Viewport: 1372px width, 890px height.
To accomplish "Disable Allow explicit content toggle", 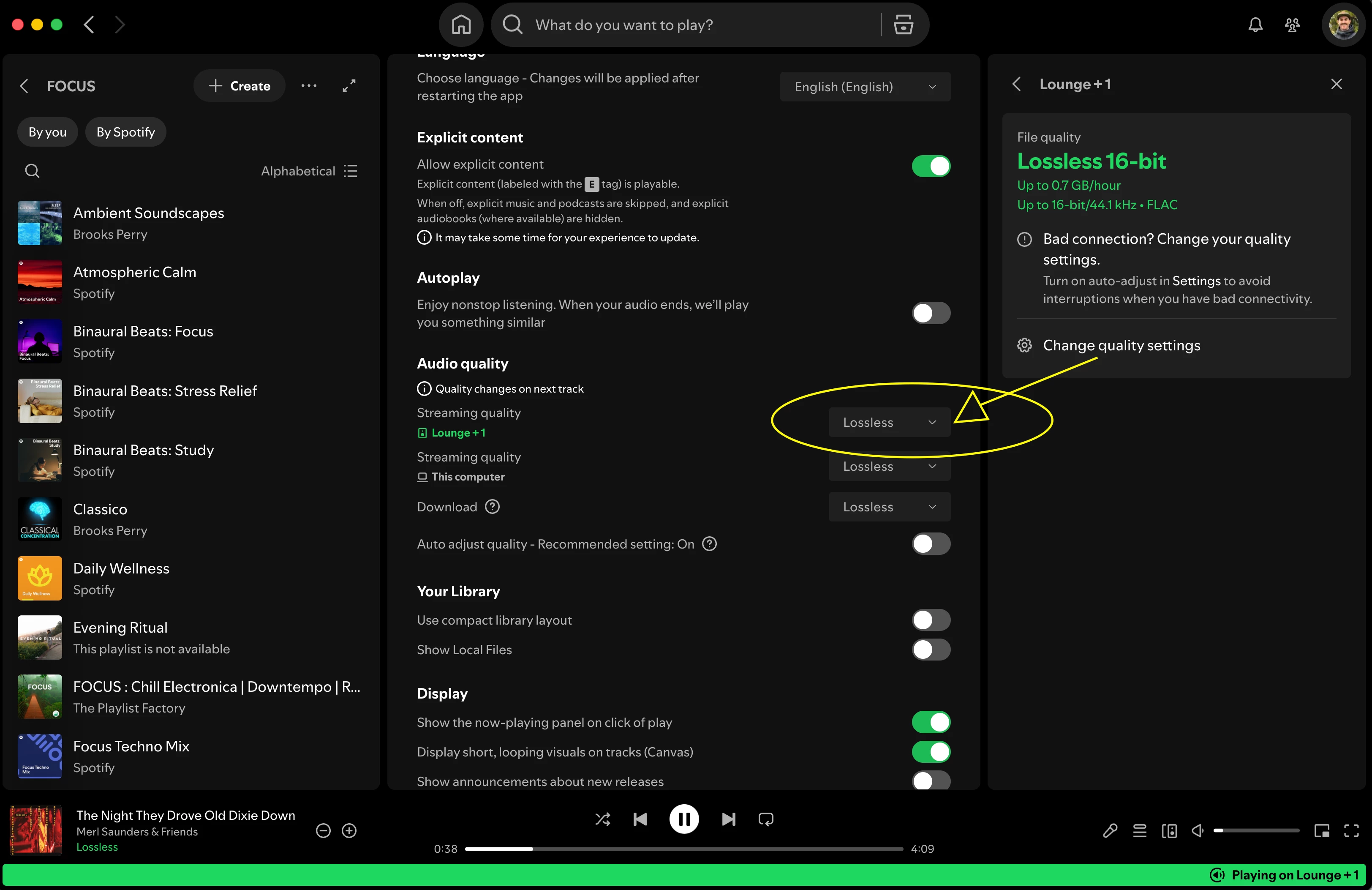I will [931, 166].
